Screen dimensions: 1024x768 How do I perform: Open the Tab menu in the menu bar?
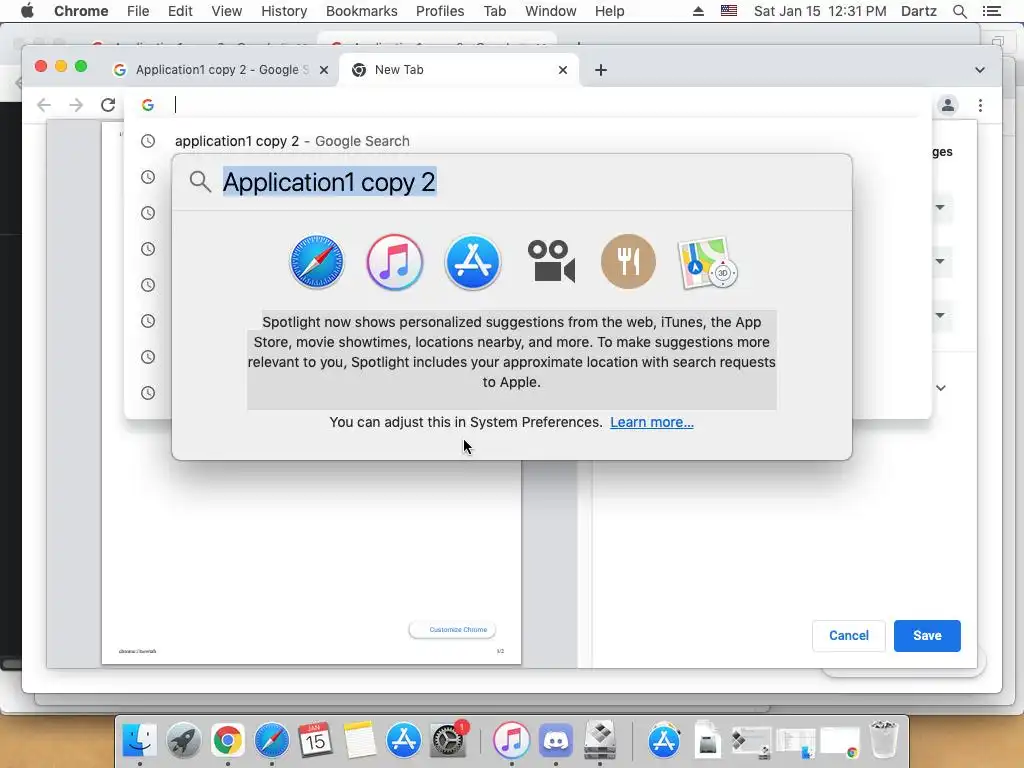click(x=494, y=11)
